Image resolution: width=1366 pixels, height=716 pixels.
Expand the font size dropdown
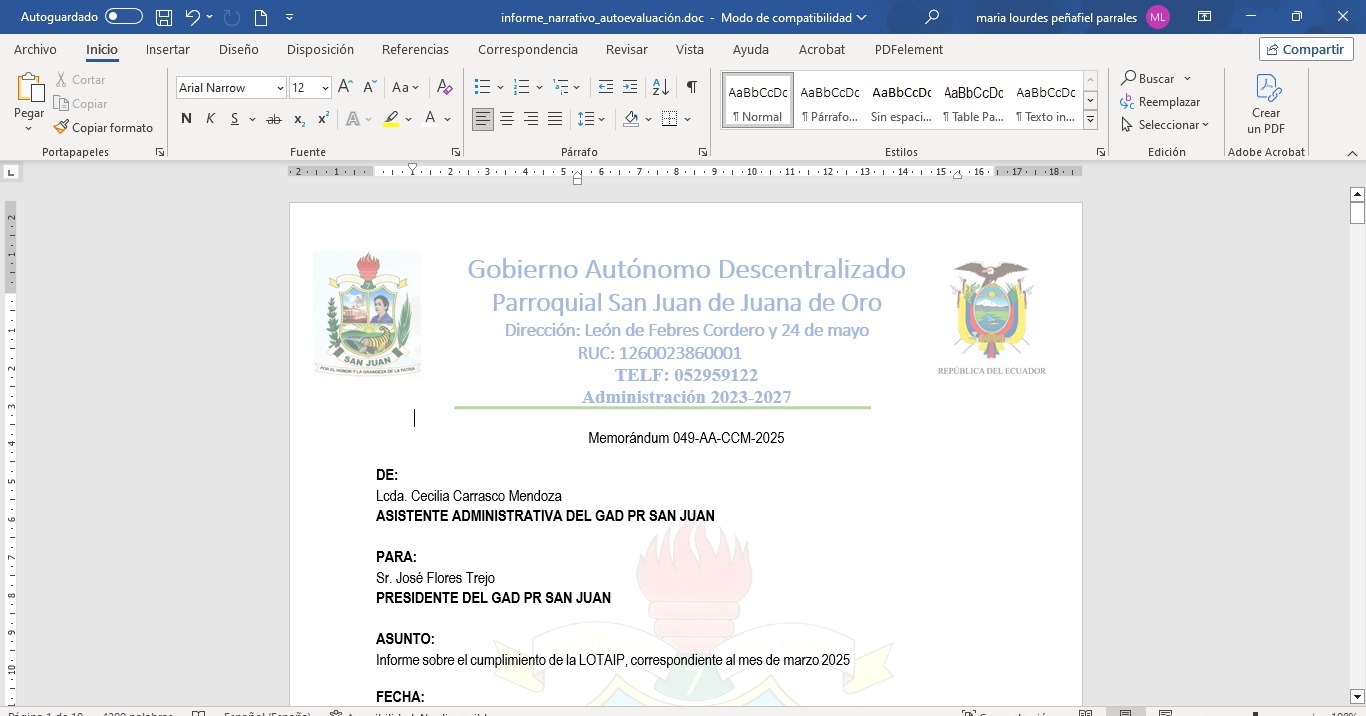325,88
